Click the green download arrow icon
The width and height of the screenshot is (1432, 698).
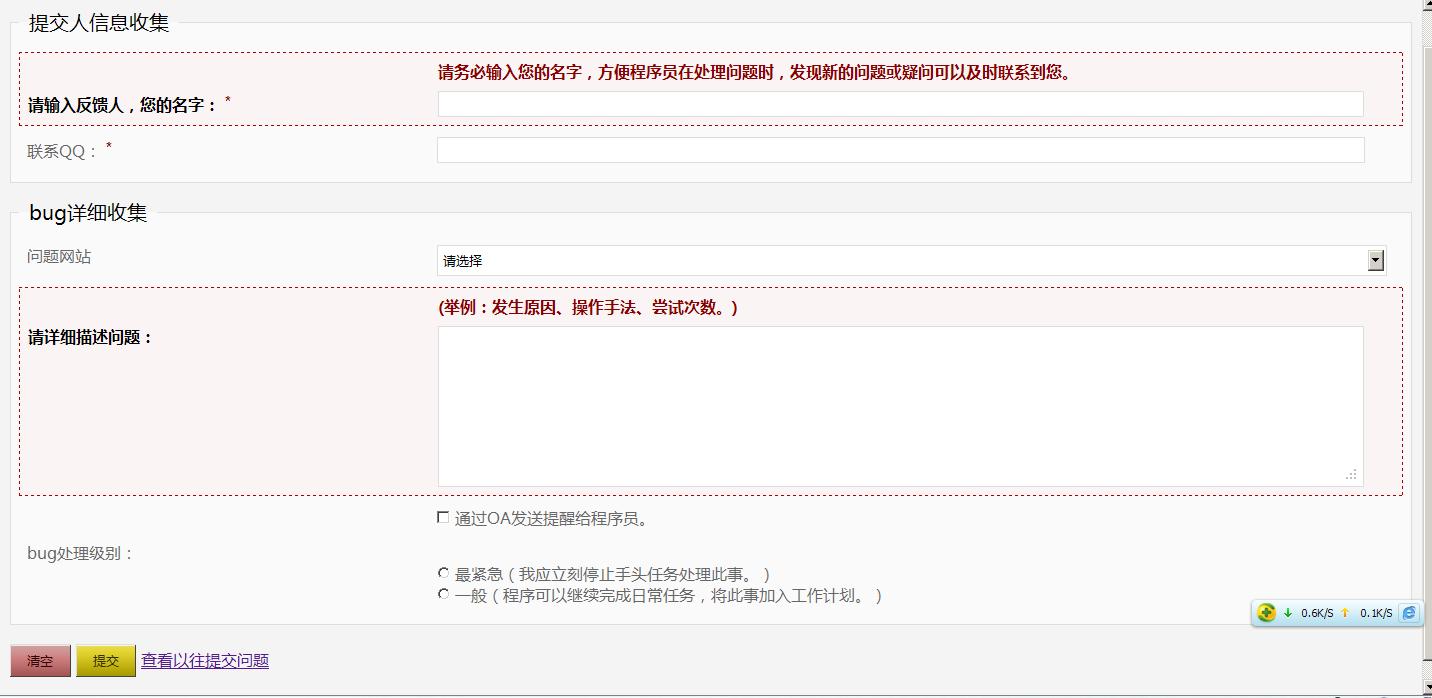[x=1288, y=613]
